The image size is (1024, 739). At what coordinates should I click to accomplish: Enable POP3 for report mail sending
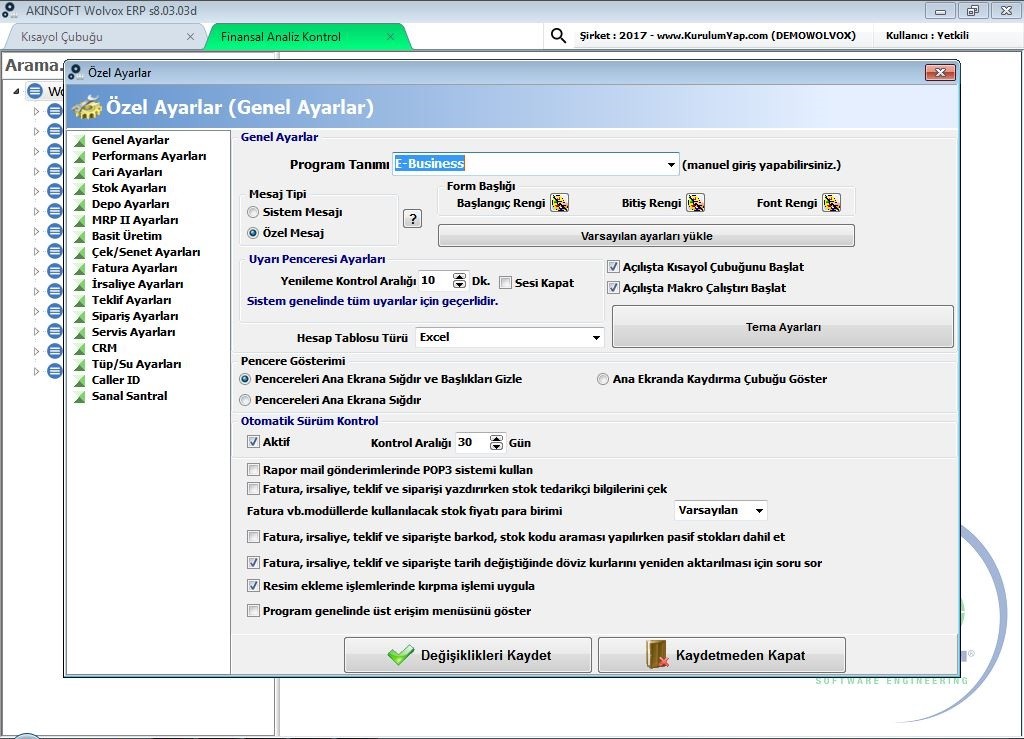click(253, 469)
